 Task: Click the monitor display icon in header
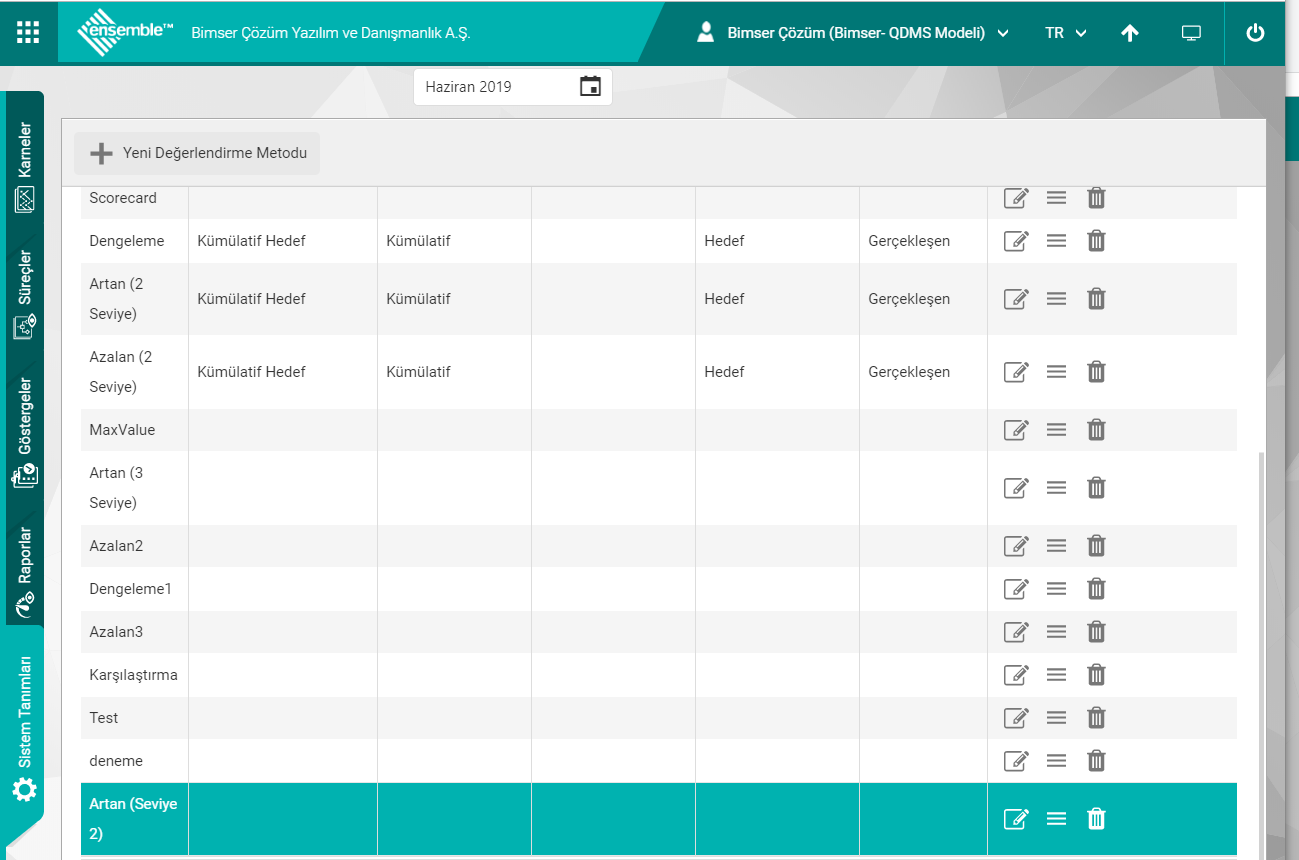click(x=1191, y=33)
